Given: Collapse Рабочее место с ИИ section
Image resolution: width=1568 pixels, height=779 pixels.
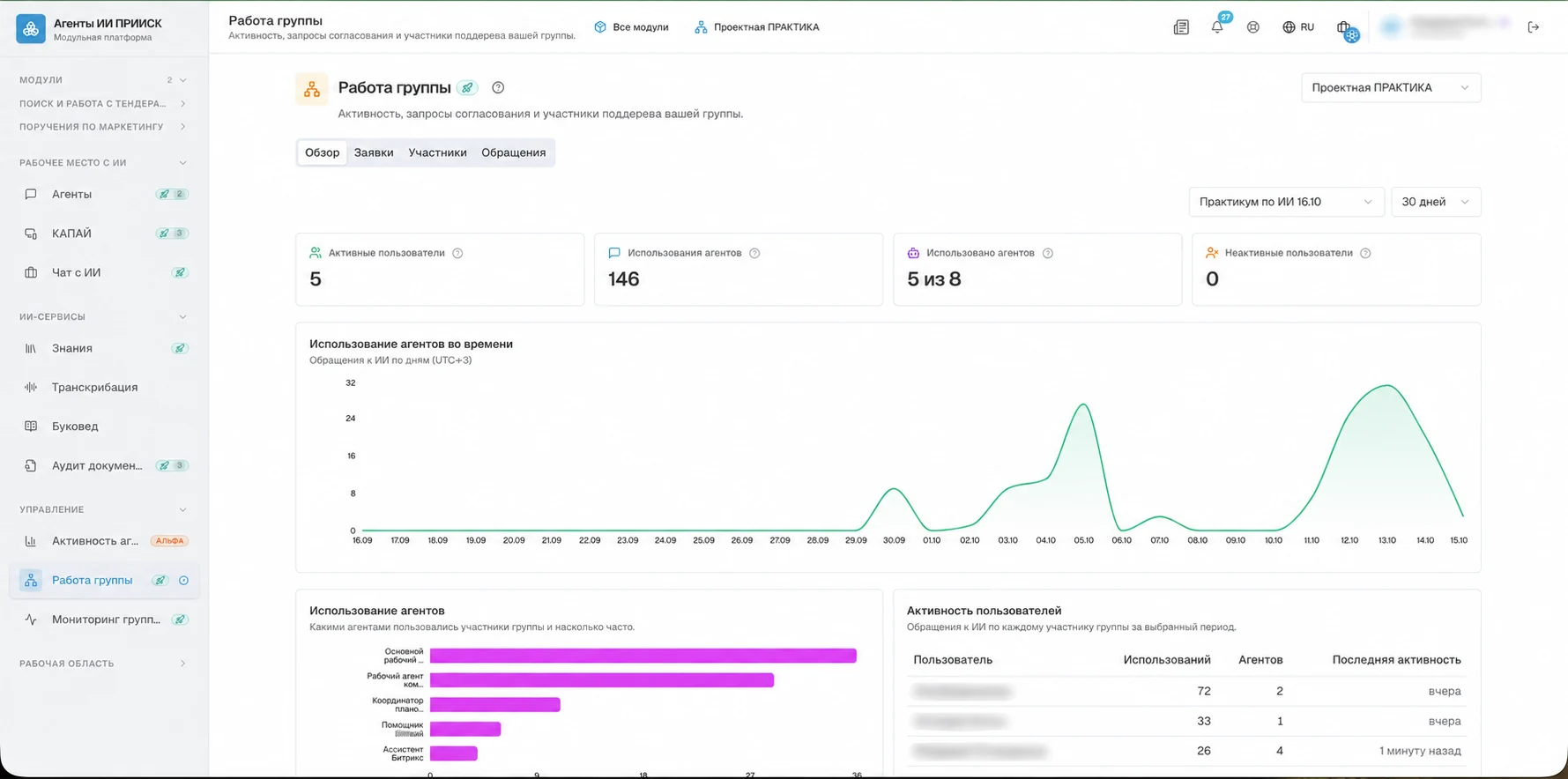Looking at the screenshot, I should coord(104,163).
